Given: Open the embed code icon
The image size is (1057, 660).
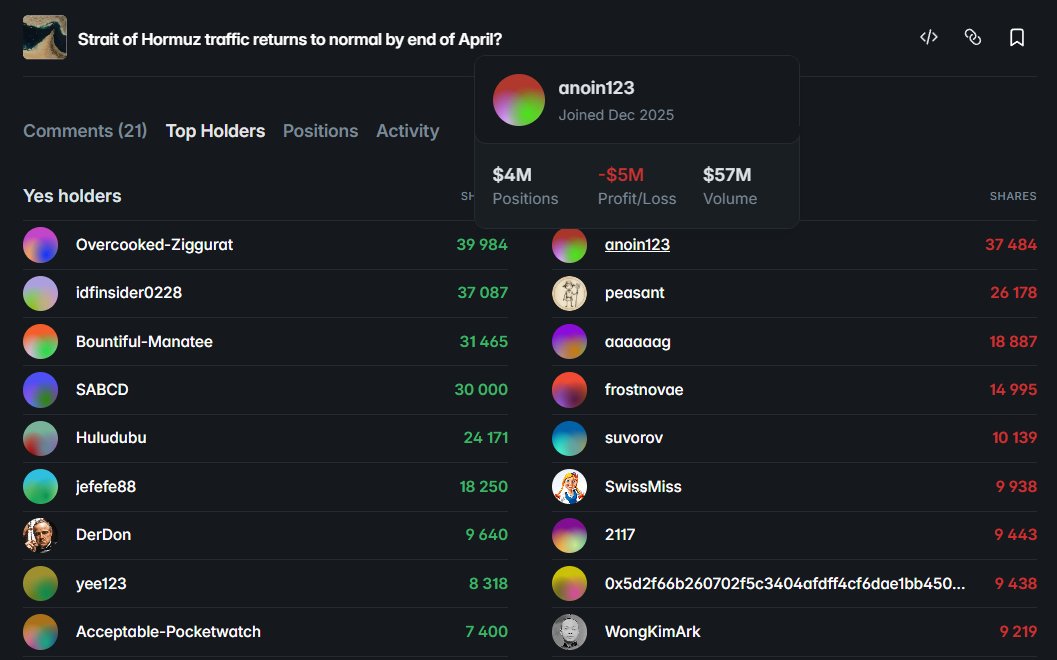Looking at the screenshot, I should tap(928, 36).
